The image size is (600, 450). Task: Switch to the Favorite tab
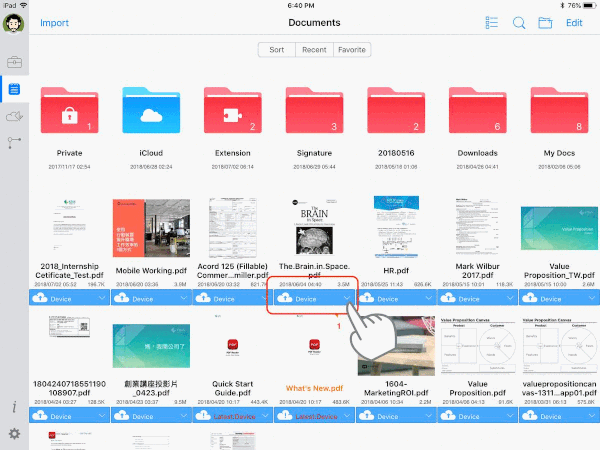click(x=351, y=49)
